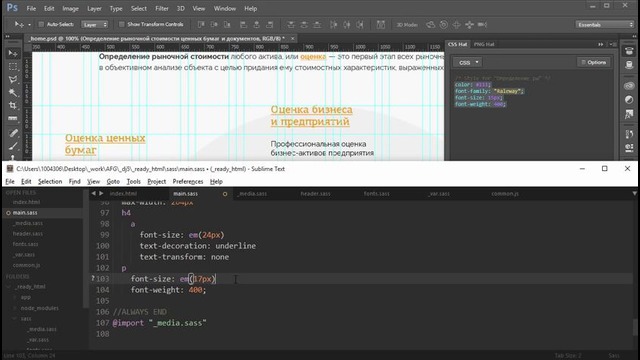The width and height of the screenshot is (640, 360).
Task: Click the Distribute Bottom Edges icon
Action: (317, 24)
